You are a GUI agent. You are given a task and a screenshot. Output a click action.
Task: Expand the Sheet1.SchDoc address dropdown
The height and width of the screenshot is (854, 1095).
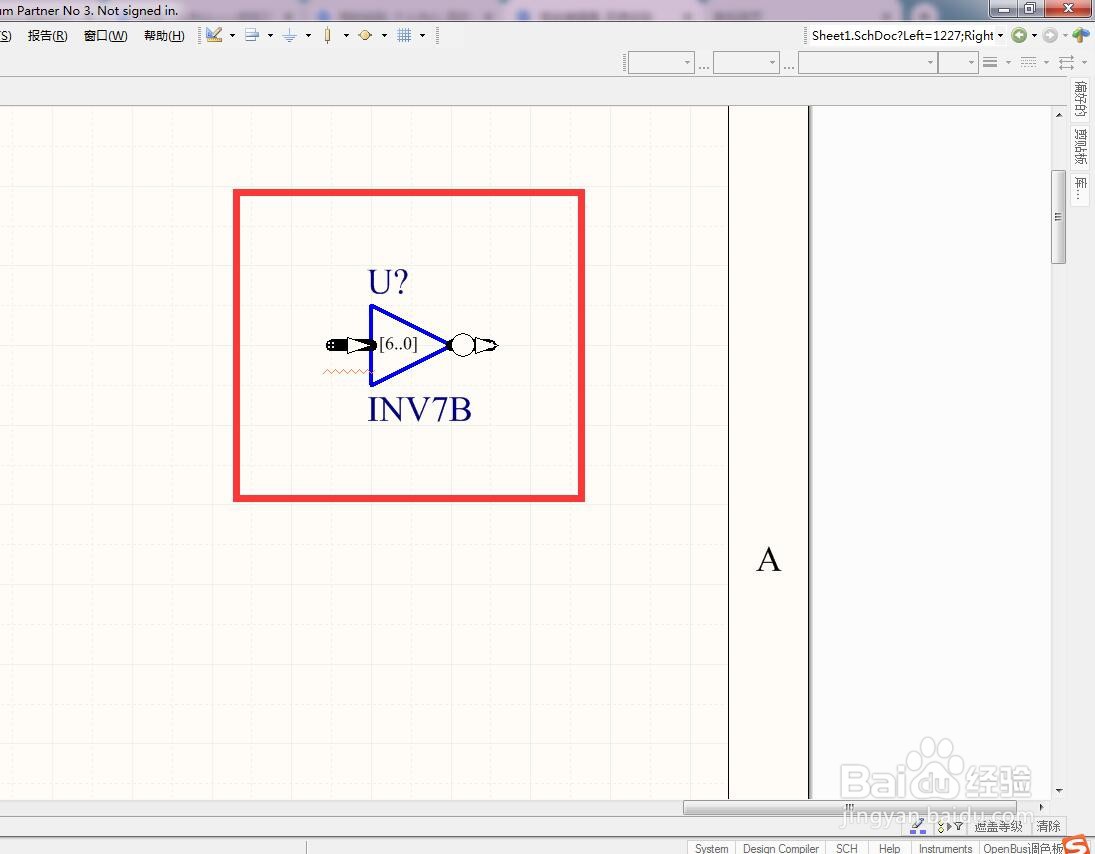tap(1001, 35)
